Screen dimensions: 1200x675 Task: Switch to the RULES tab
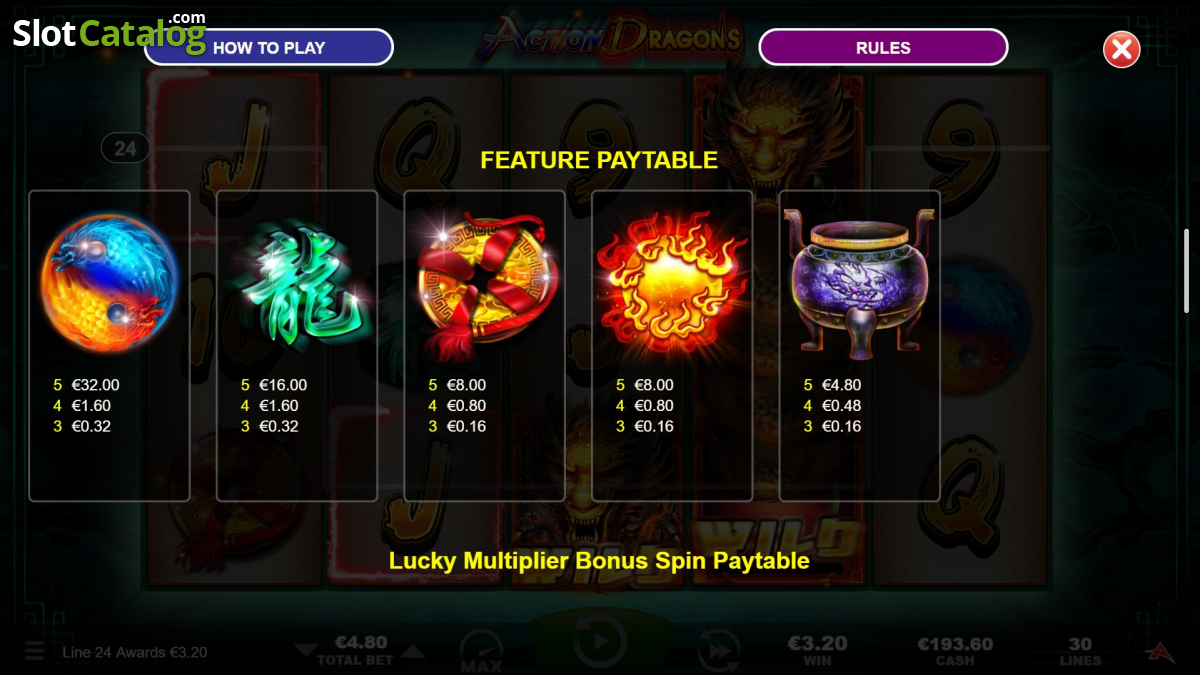point(883,47)
